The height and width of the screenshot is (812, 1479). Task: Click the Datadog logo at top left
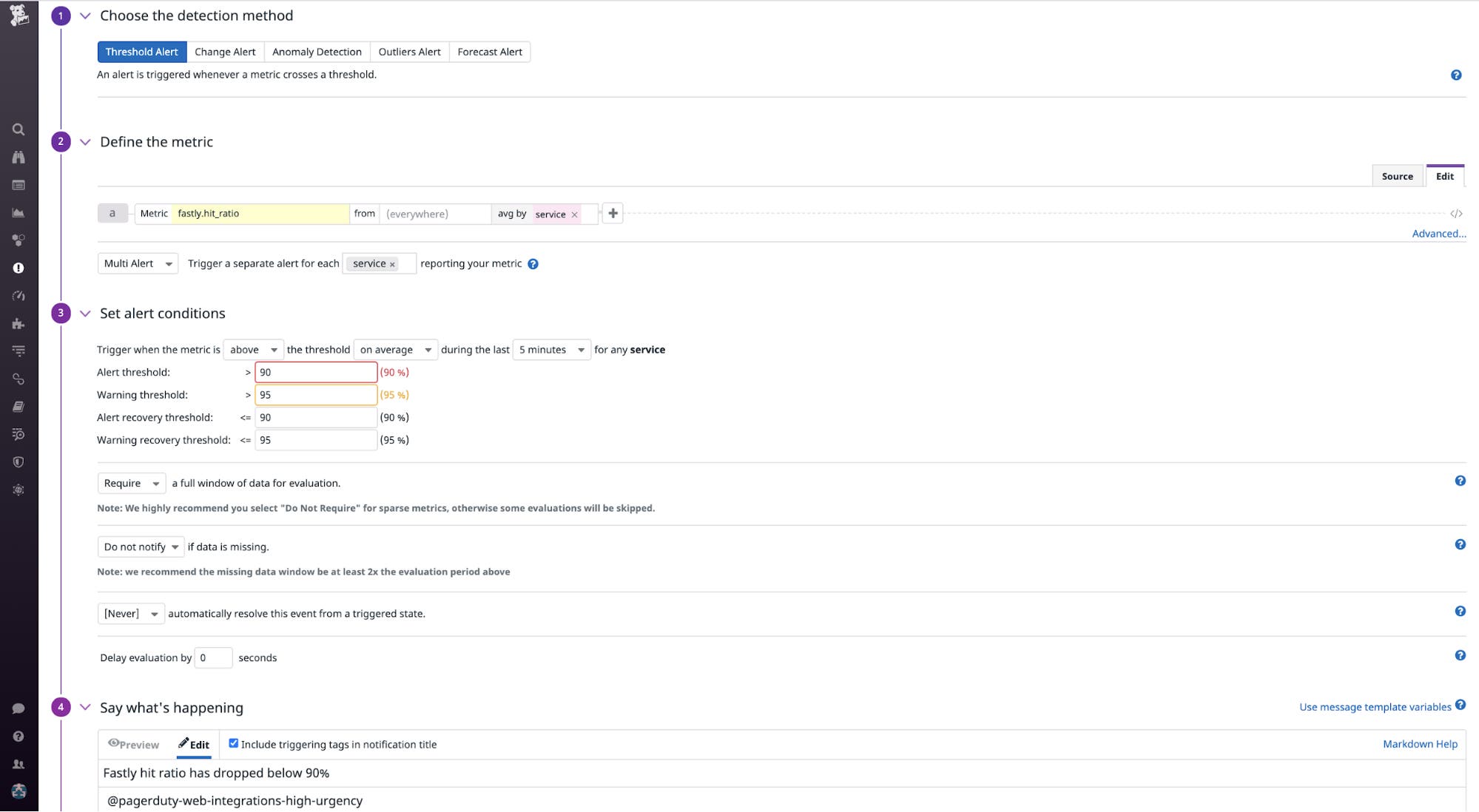click(x=18, y=15)
